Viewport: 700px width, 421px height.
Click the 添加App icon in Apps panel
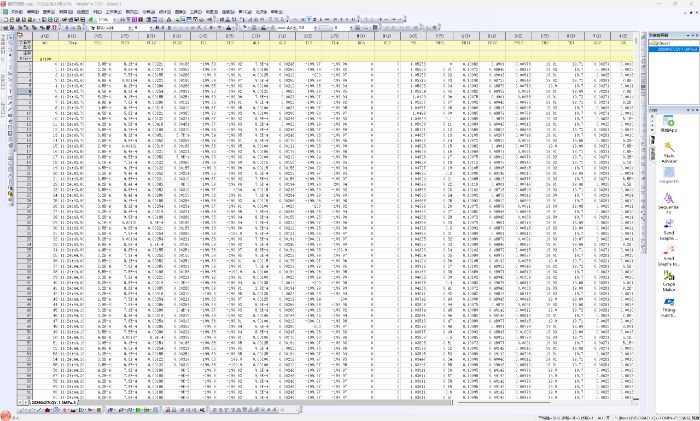coord(668,123)
